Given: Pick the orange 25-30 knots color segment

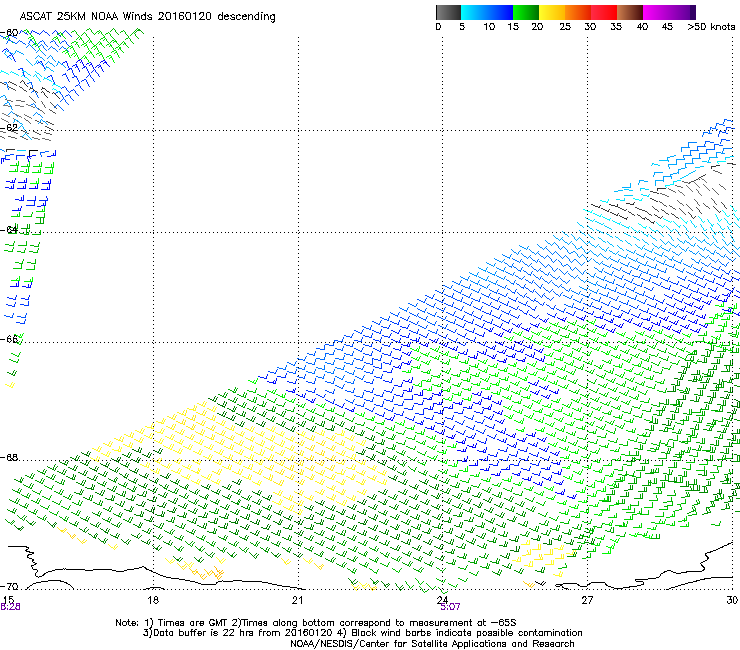Looking at the screenshot, I should click(578, 12).
